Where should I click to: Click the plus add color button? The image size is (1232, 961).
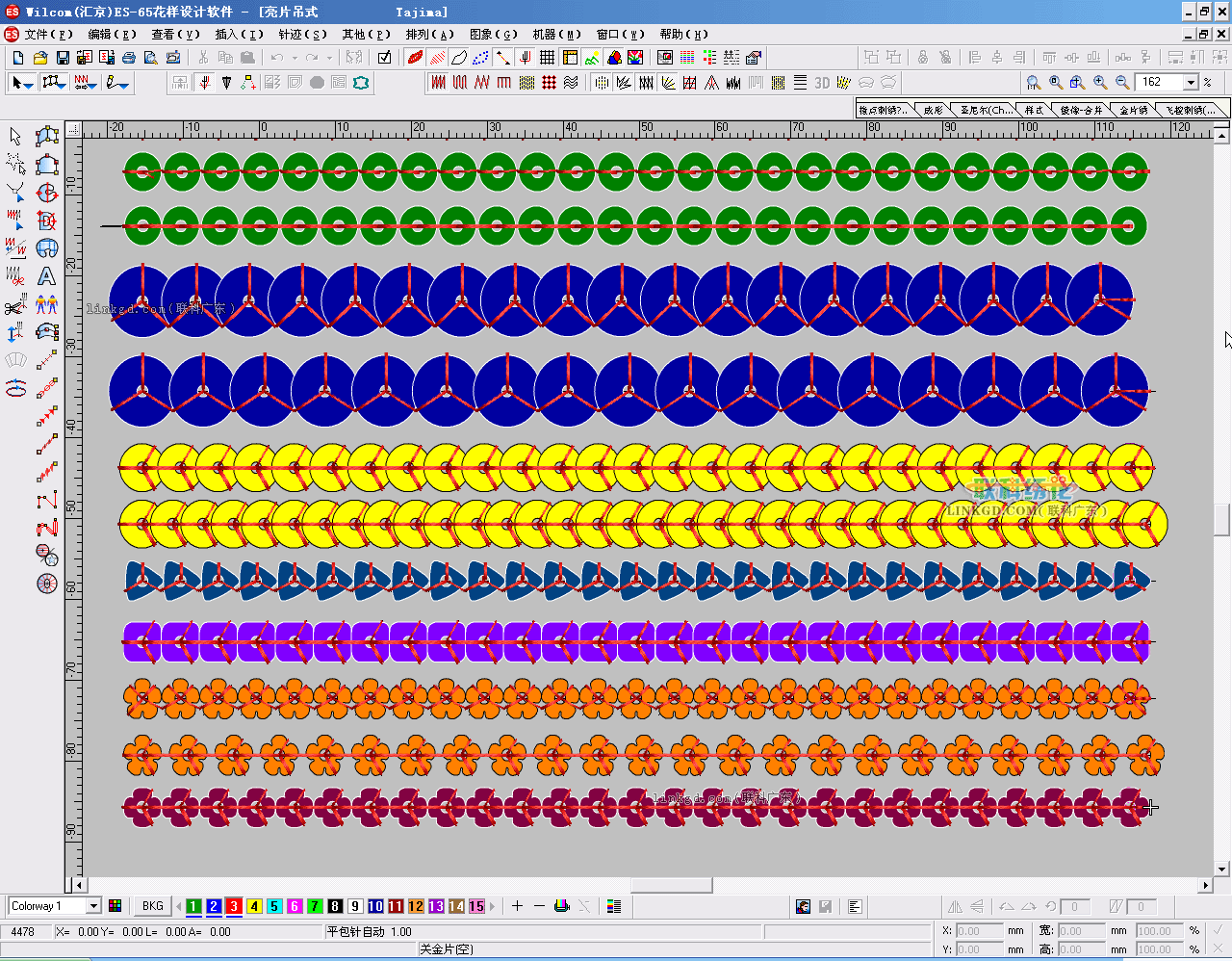point(517,906)
